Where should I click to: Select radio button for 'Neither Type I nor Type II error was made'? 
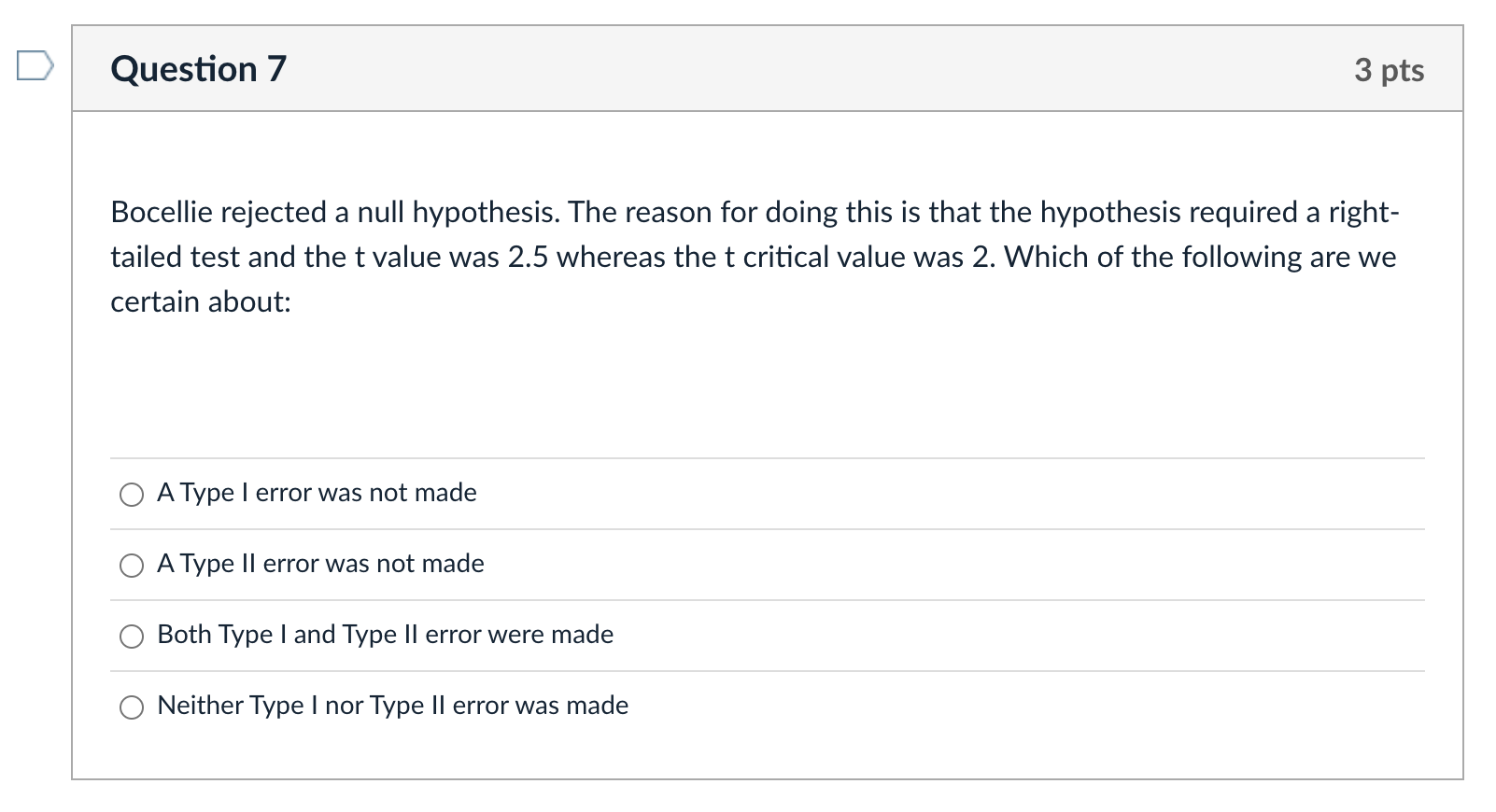point(132,707)
